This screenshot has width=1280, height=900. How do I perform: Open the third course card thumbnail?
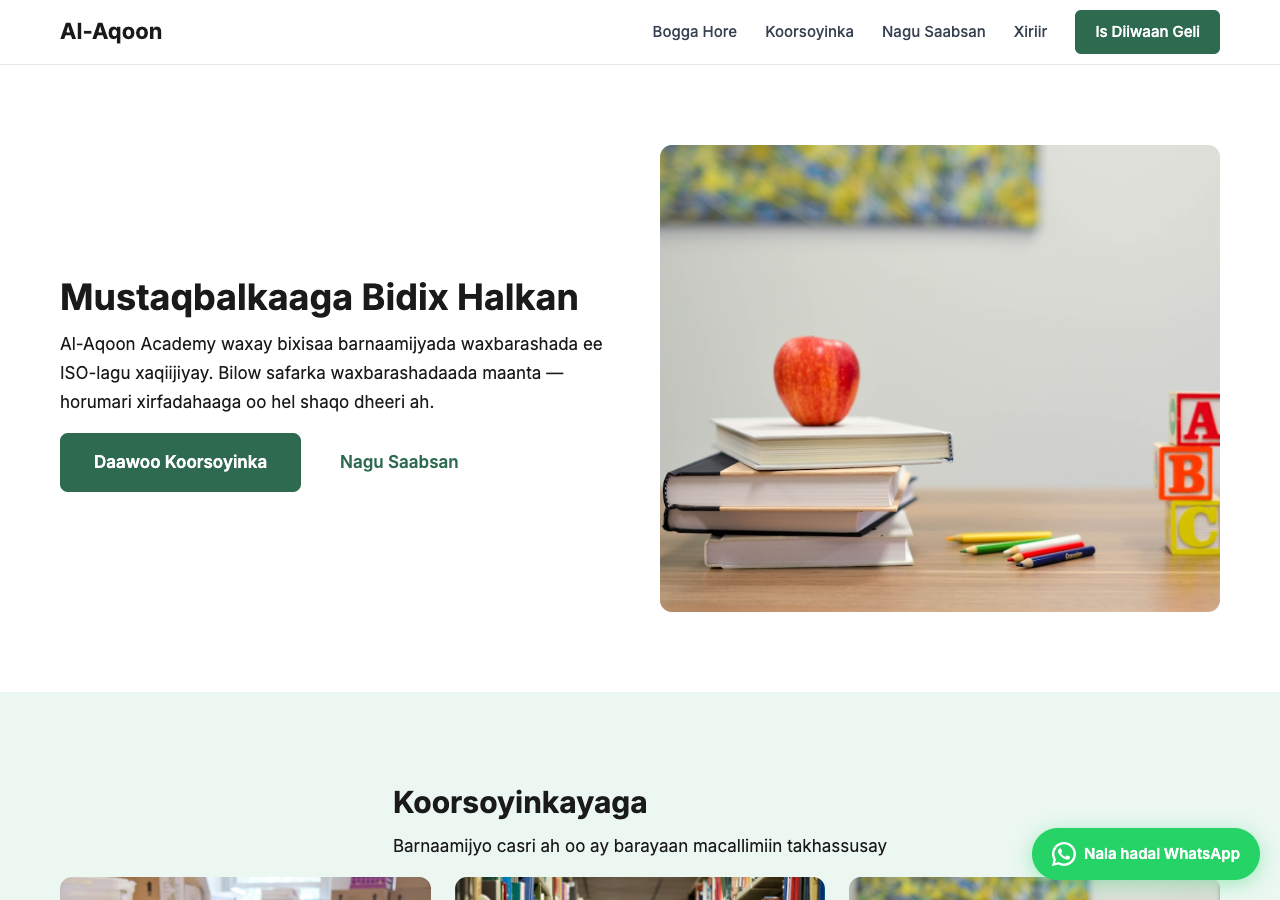(1034, 888)
